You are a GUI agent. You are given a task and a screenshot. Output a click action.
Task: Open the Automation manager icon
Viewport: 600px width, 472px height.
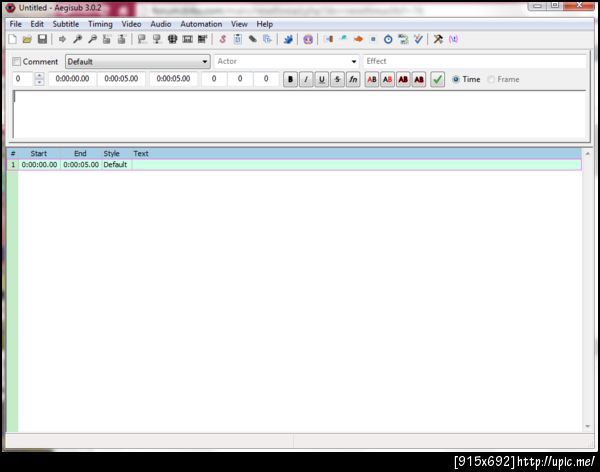[x=288, y=39]
